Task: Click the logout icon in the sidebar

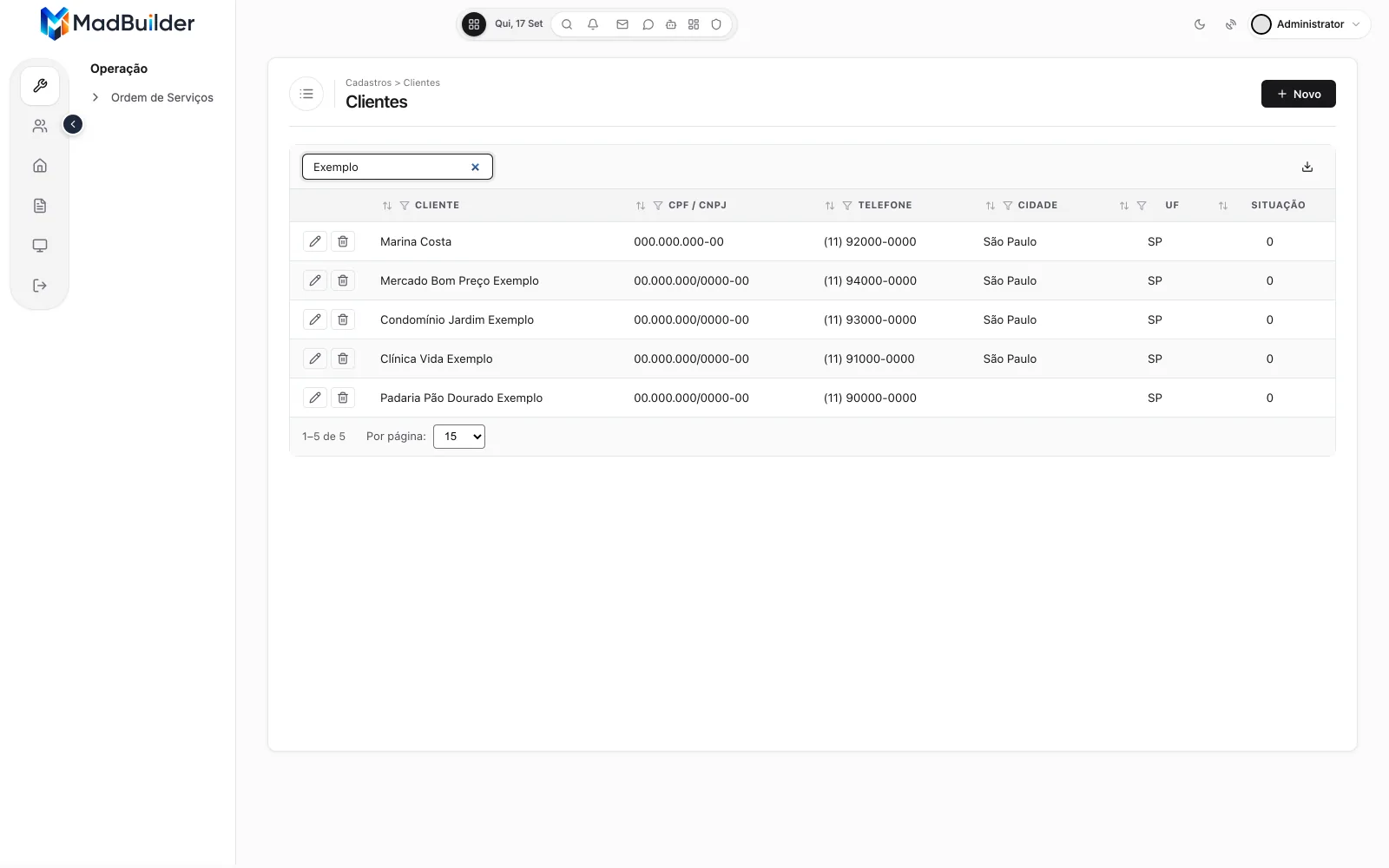Action: point(40,286)
